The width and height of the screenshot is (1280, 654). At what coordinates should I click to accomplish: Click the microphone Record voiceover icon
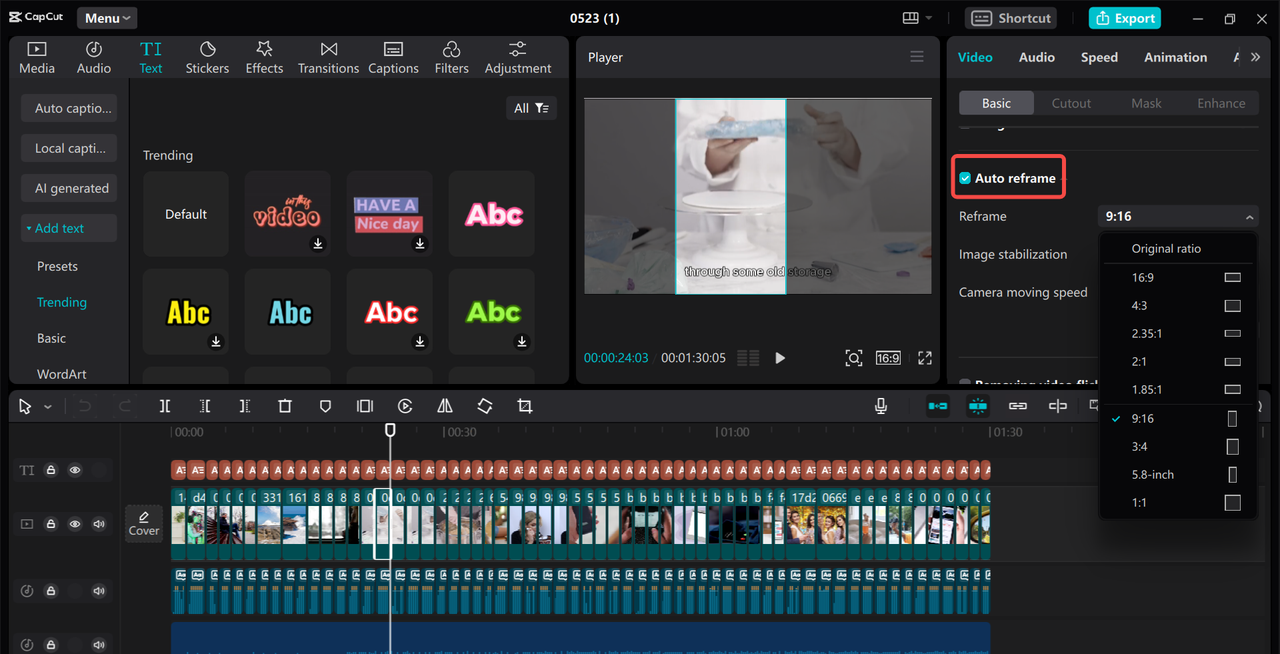[881, 406]
